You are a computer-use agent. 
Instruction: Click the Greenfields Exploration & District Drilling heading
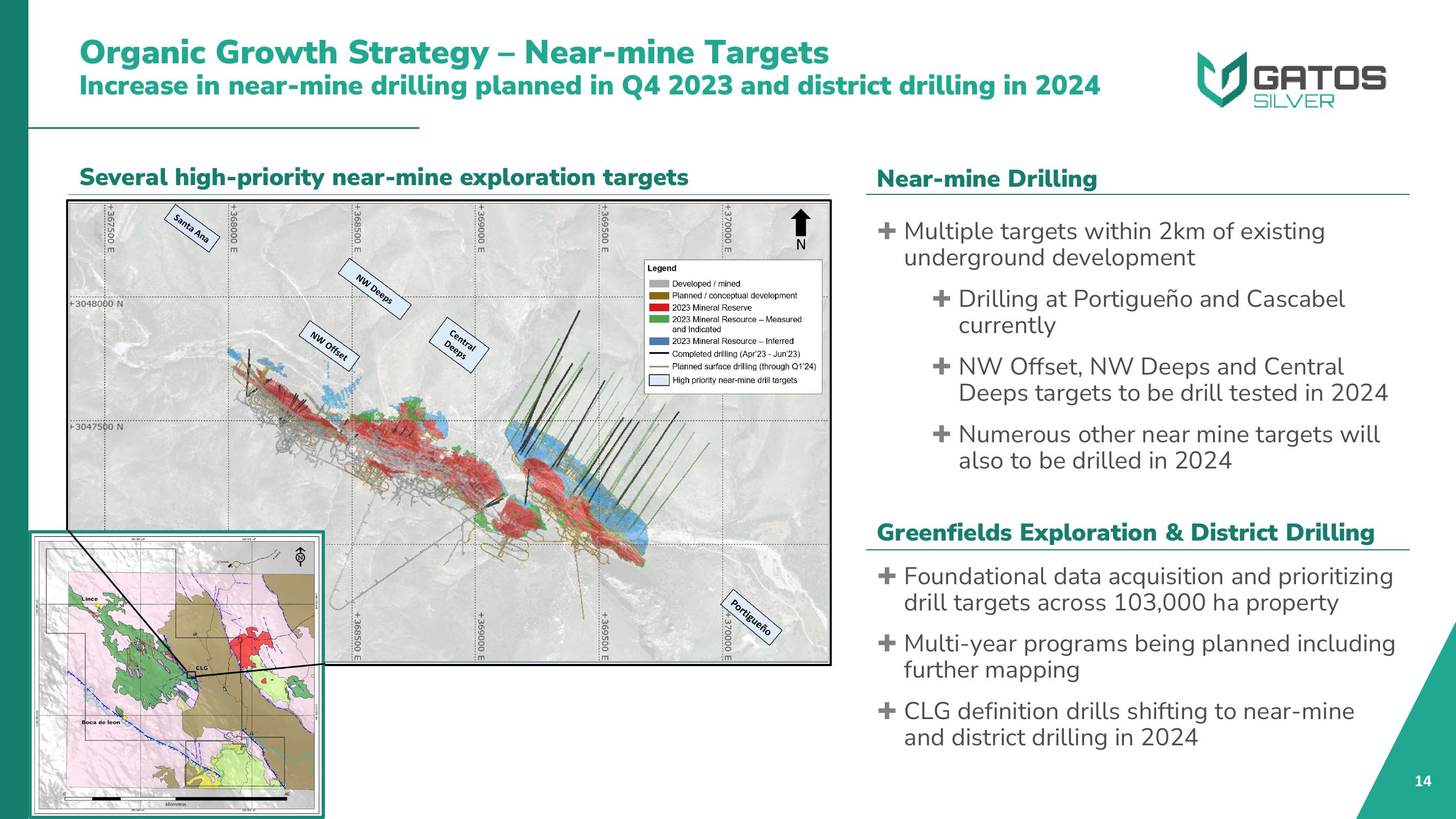pos(1126,532)
